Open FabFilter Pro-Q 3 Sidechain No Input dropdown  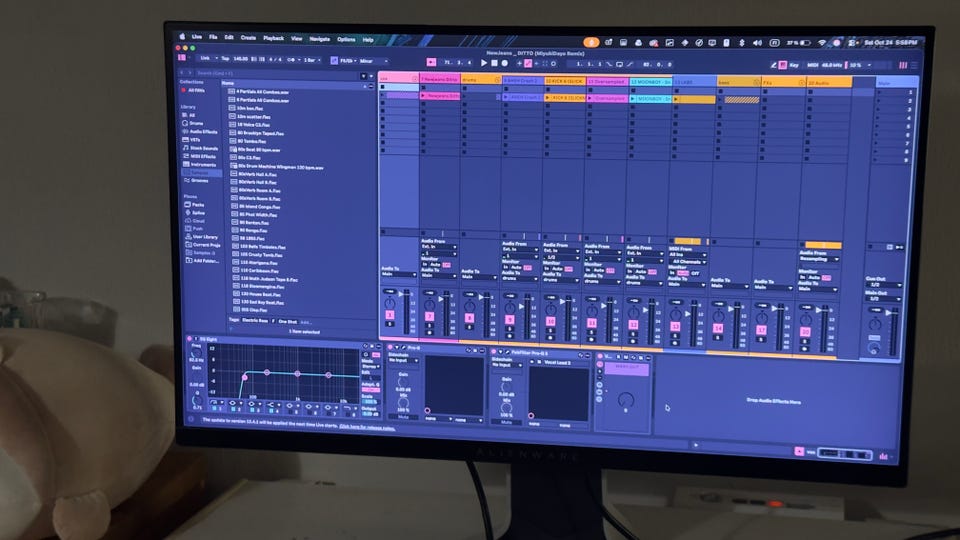click(505, 365)
